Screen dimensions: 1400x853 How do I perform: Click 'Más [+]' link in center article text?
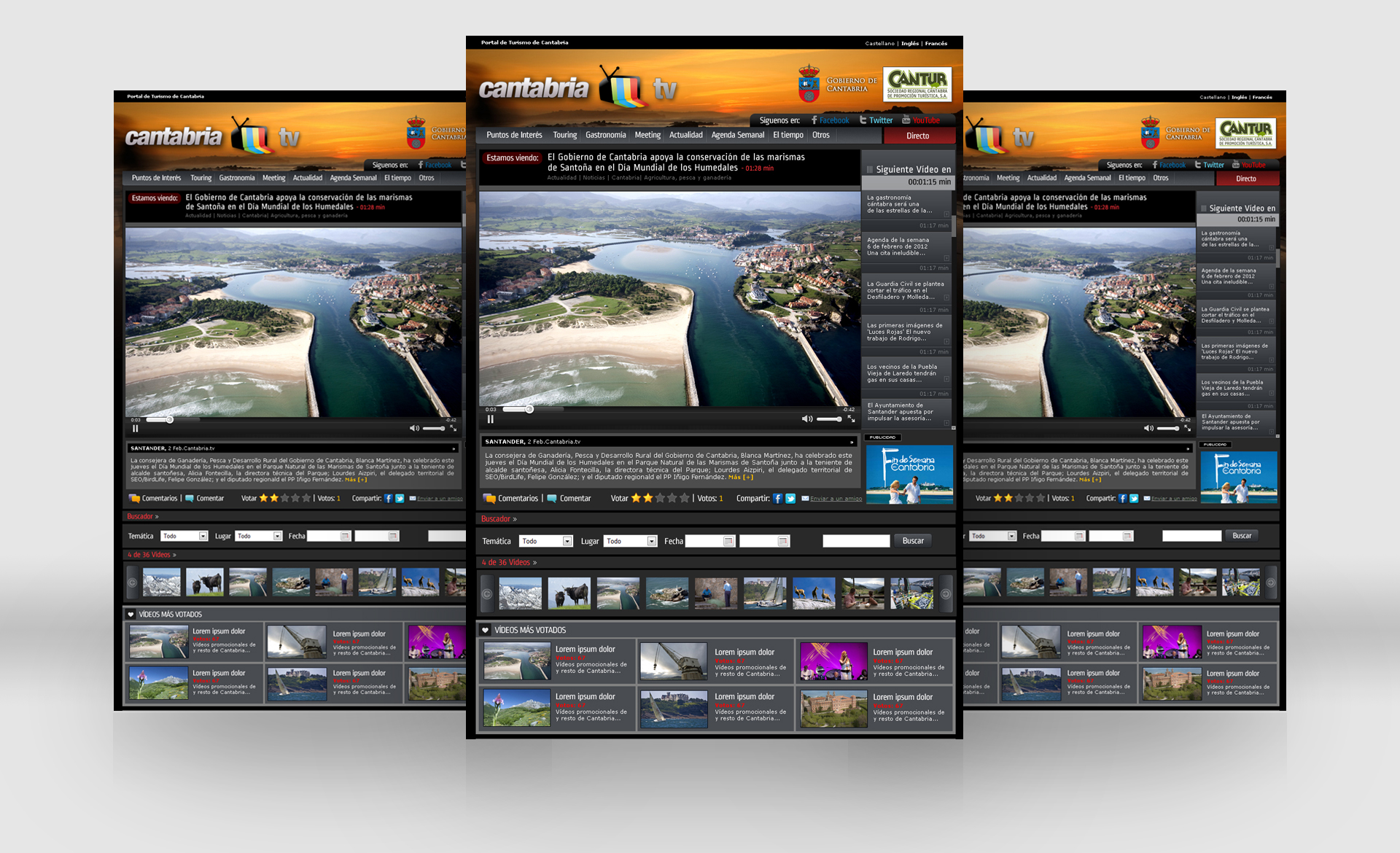pos(741,478)
